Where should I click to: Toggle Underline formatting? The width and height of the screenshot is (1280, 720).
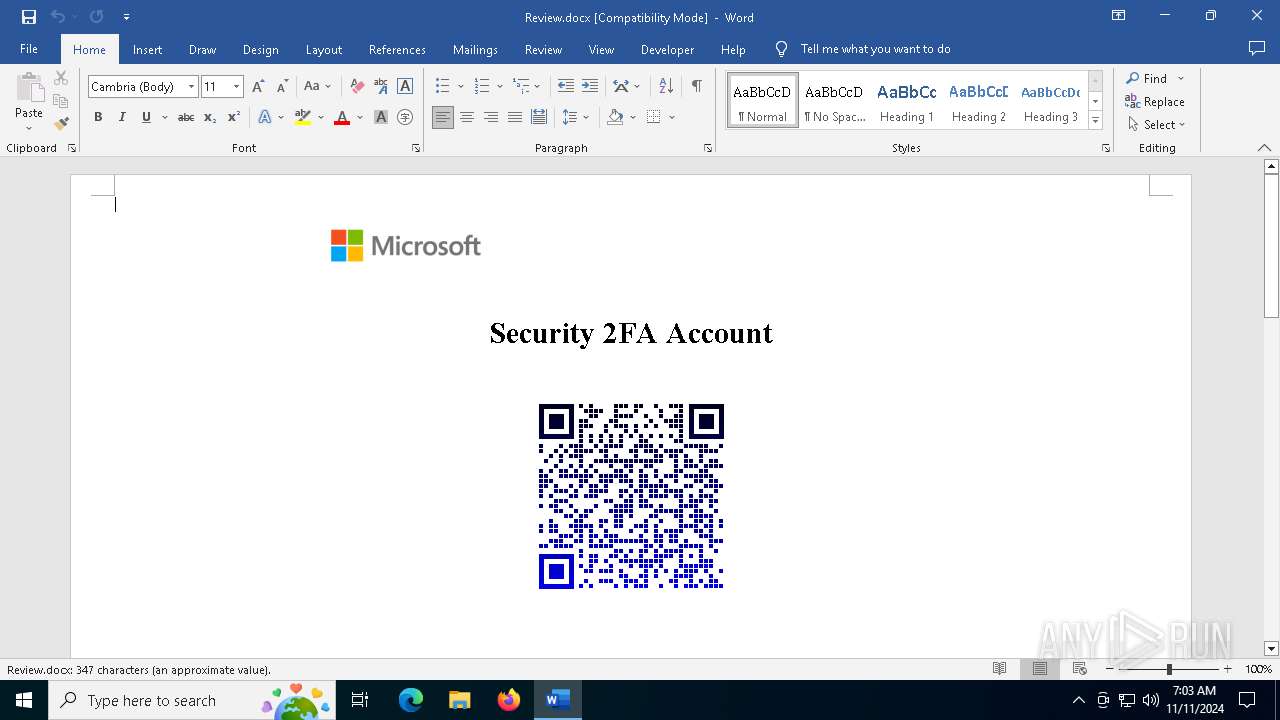click(146, 117)
